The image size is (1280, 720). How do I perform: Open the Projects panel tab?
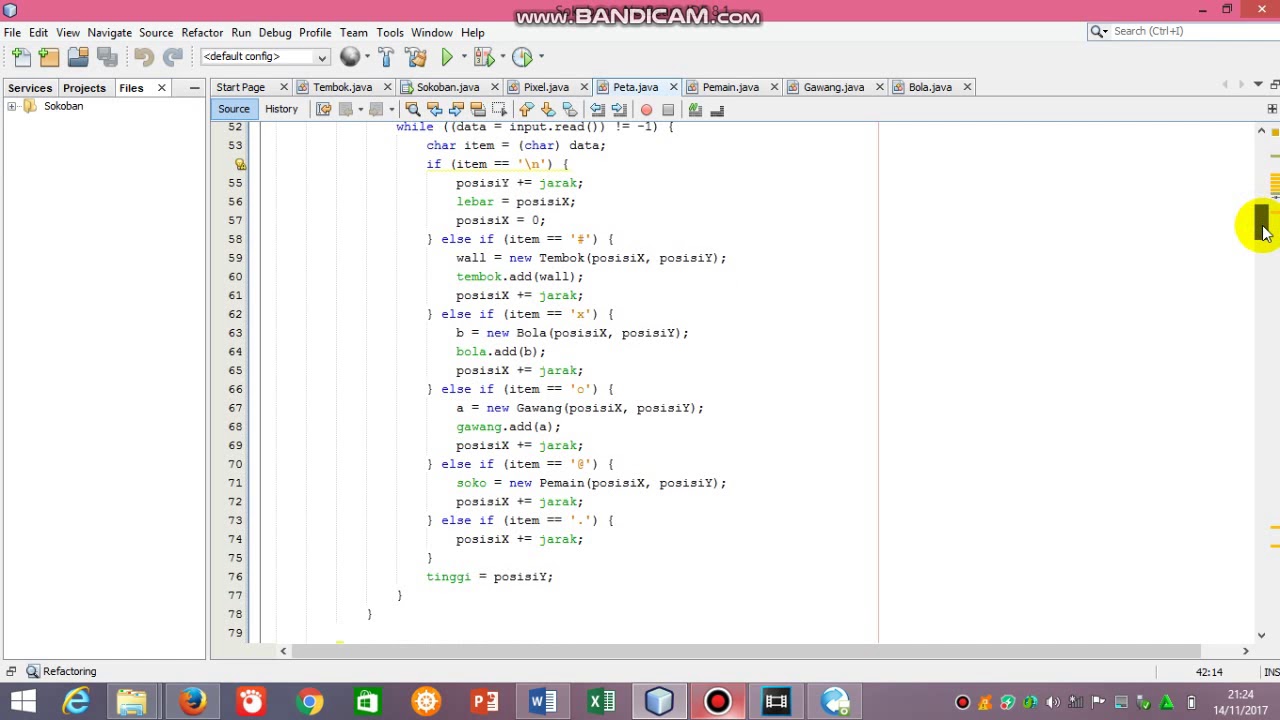[84, 88]
